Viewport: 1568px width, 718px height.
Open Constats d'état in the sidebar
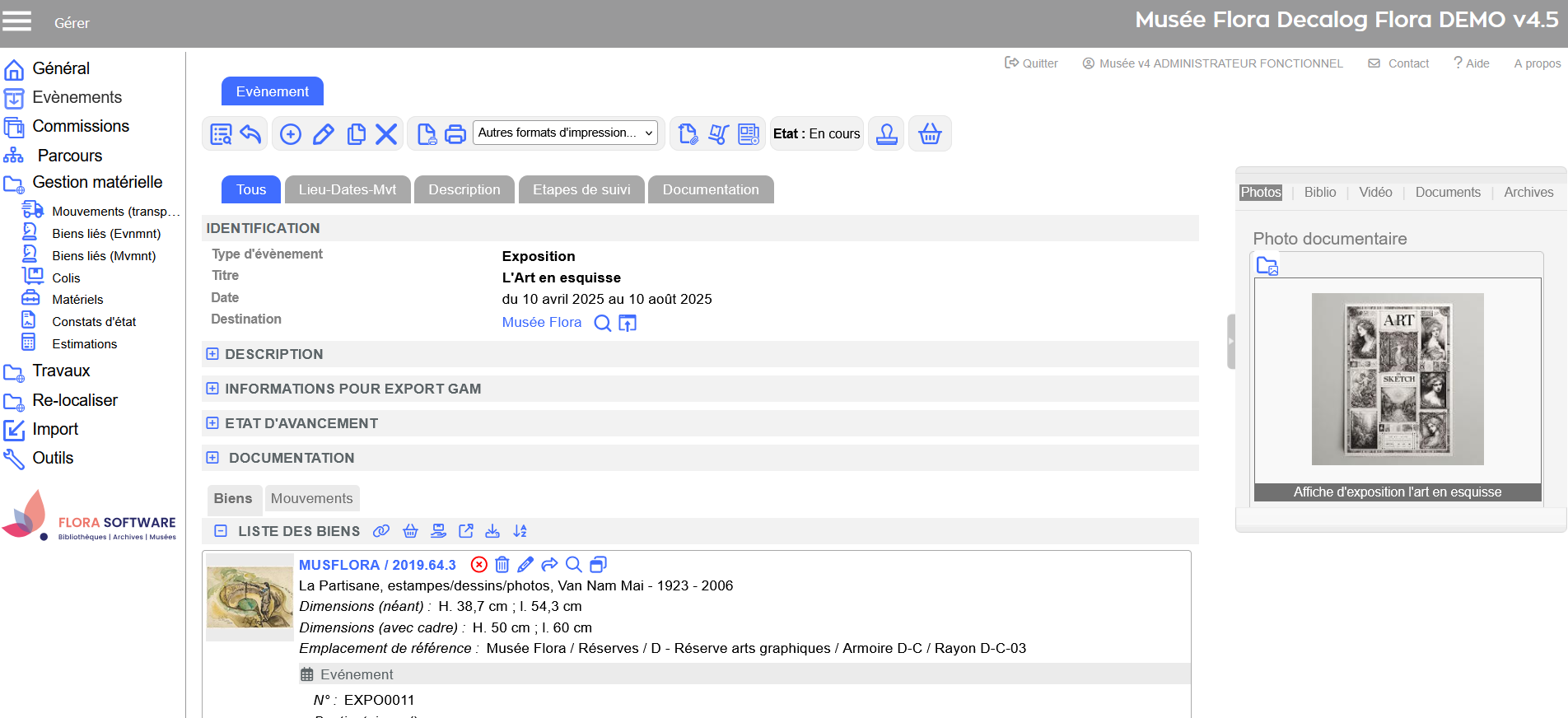click(94, 322)
